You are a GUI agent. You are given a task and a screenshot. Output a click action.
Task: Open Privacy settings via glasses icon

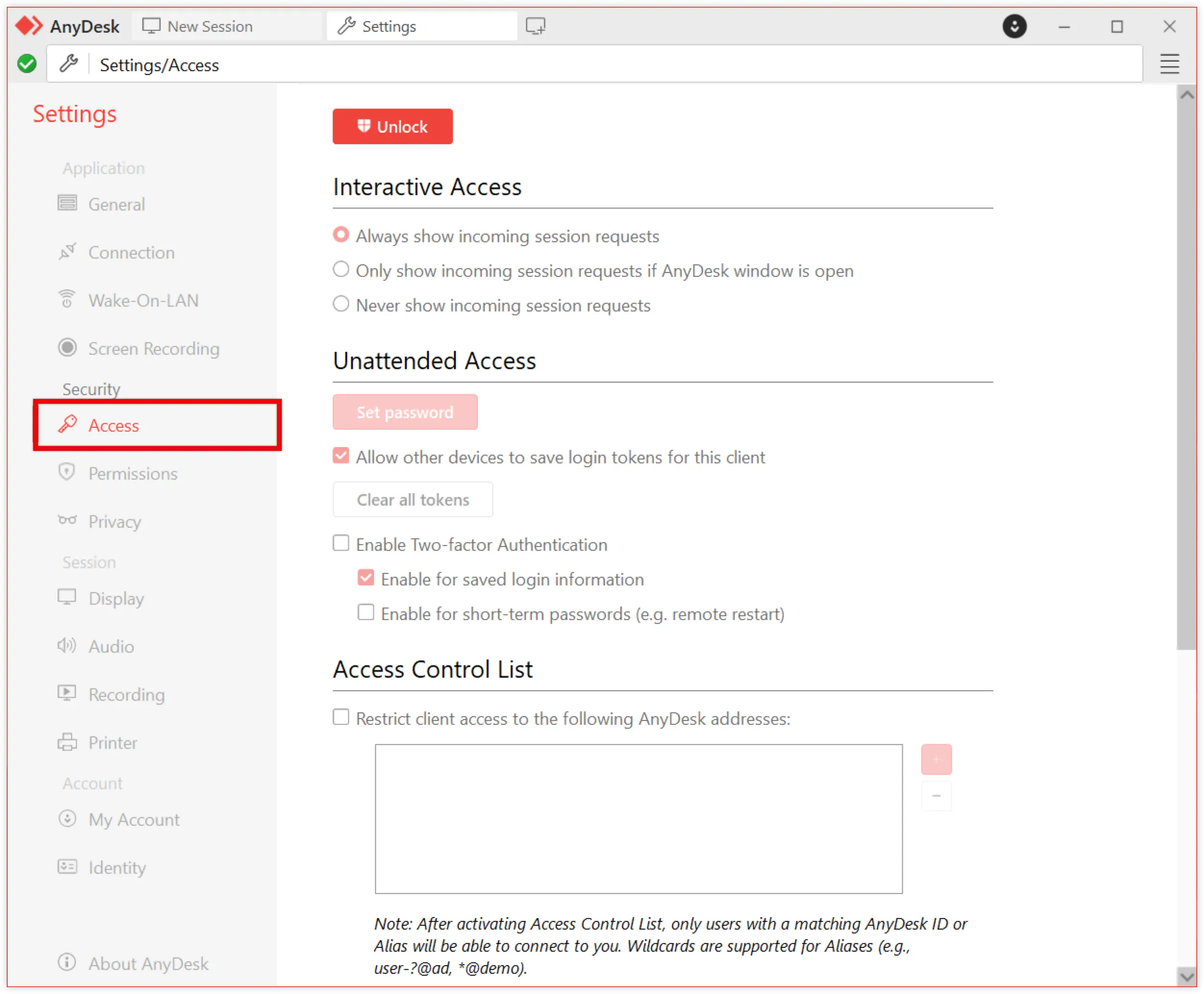(67, 520)
